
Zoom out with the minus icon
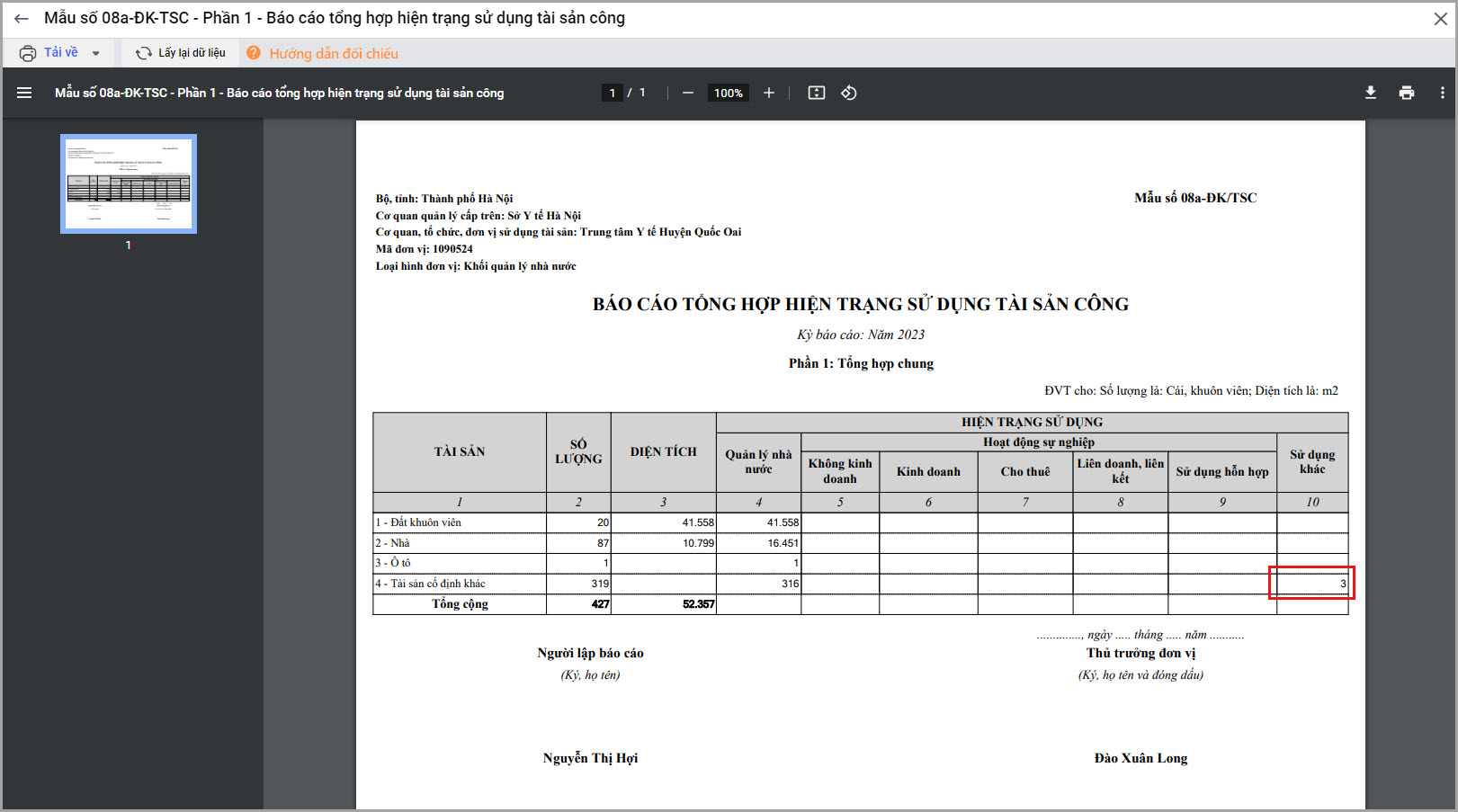[688, 93]
